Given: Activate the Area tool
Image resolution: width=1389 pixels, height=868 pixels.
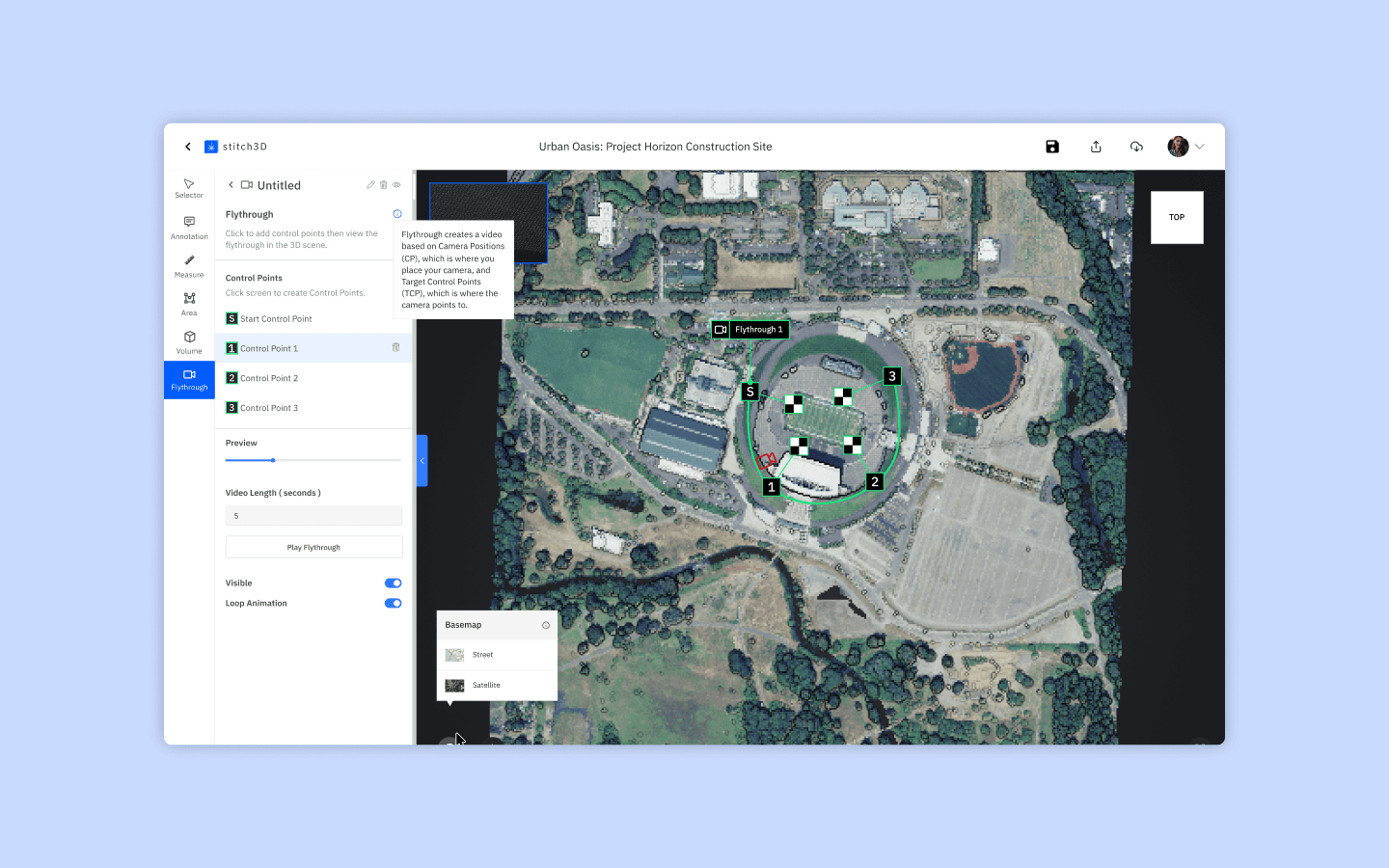Looking at the screenshot, I should (x=189, y=304).
